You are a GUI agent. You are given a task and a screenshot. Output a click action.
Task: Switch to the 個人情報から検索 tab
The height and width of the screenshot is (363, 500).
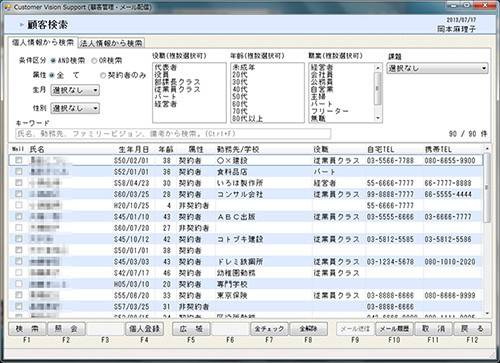43,43
